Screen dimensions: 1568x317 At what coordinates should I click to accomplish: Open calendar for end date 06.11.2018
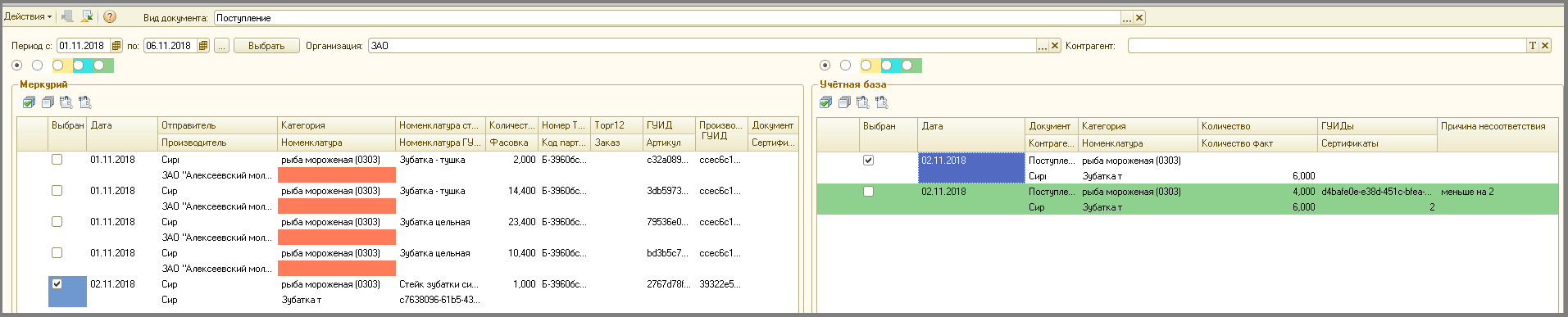(203, 46)
